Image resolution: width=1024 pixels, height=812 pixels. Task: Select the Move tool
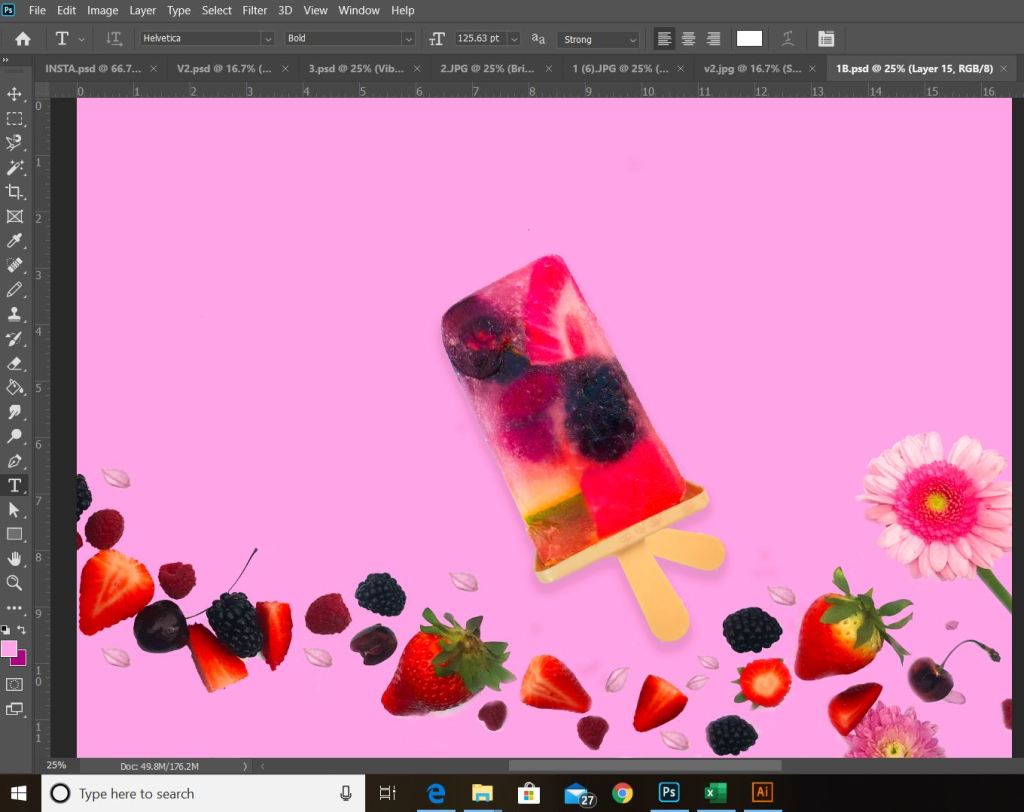pyautogui.click(x=15, y=94)
